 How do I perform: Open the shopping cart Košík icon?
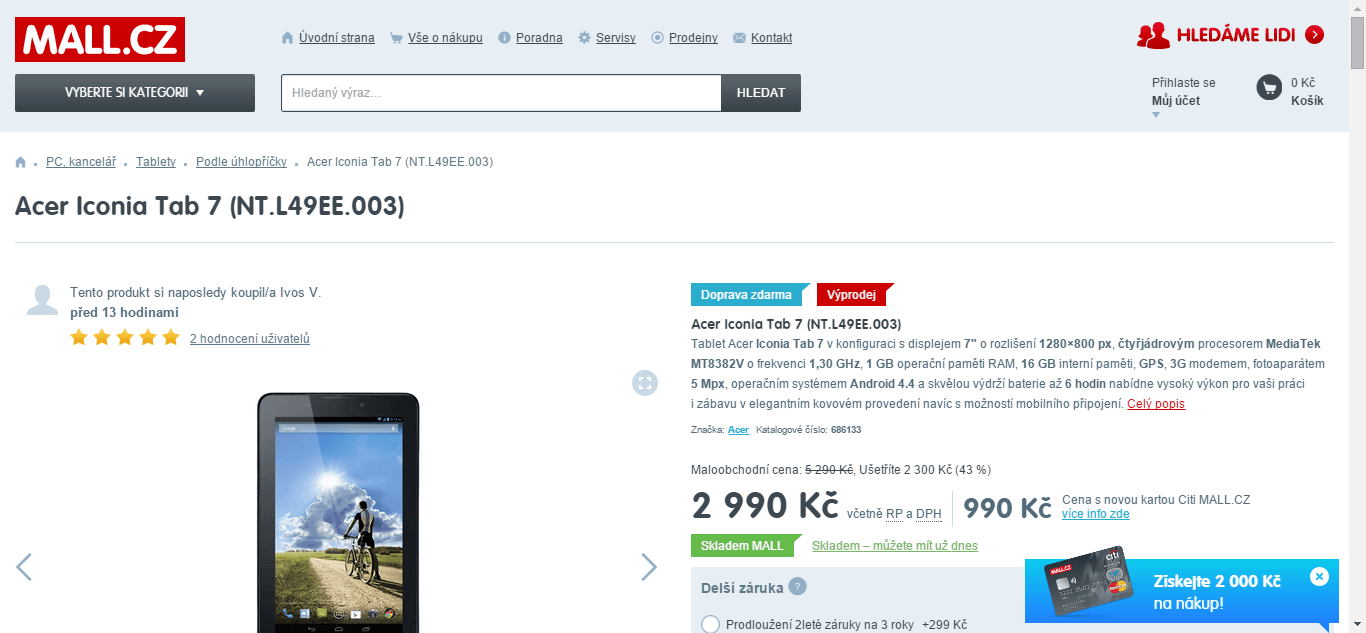click(x=1269, y=88)
